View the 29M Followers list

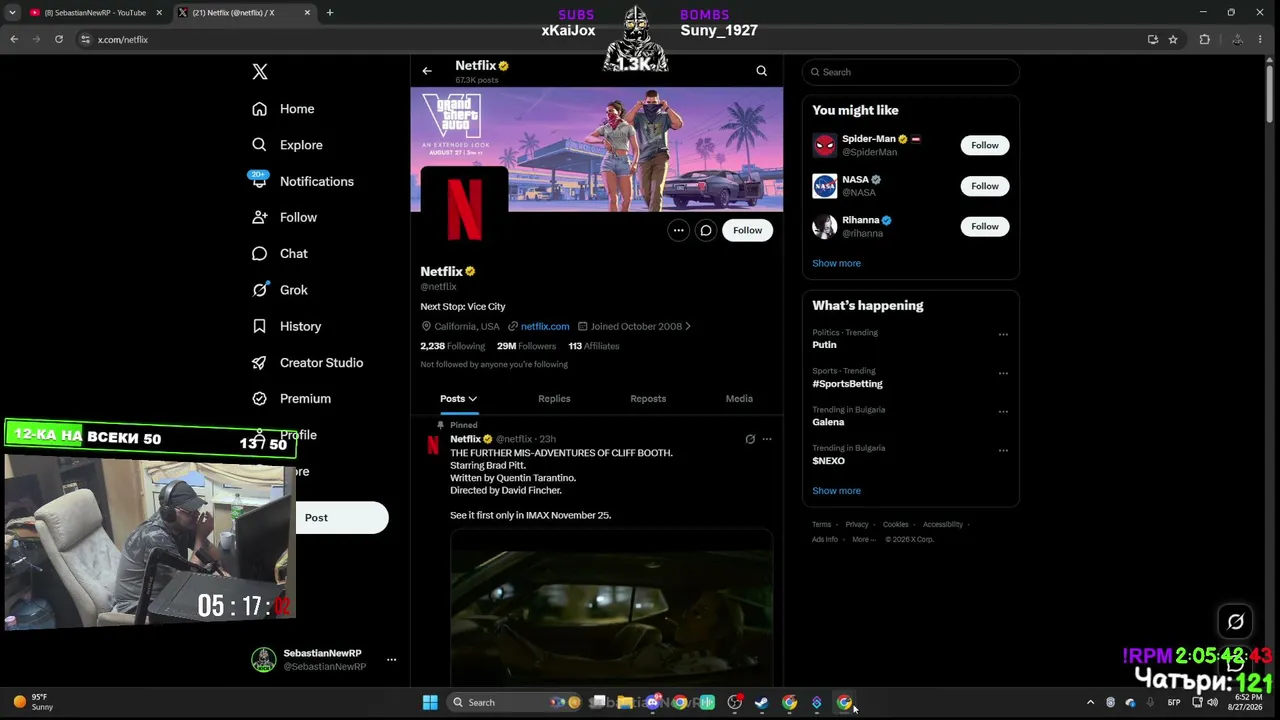point(526,346)
